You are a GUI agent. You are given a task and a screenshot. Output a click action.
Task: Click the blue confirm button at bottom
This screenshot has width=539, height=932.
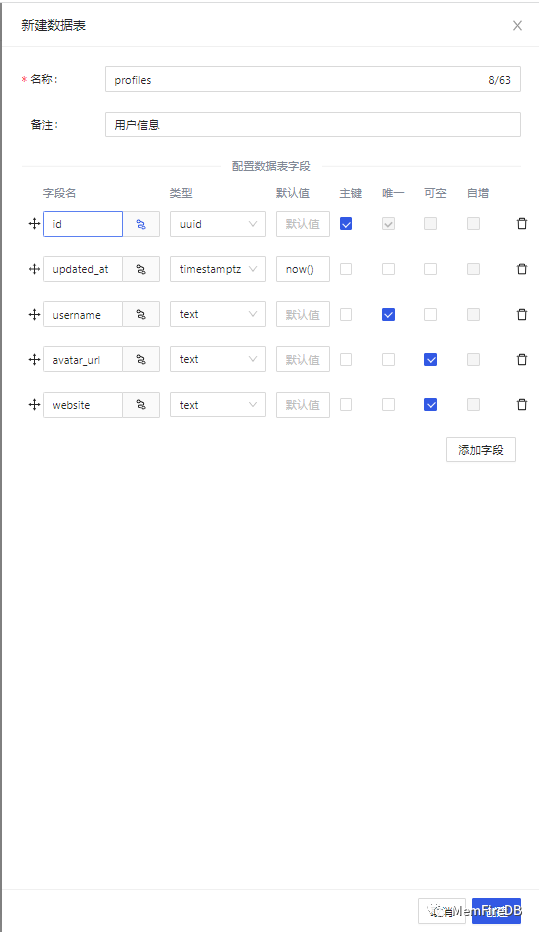[496, 911]
